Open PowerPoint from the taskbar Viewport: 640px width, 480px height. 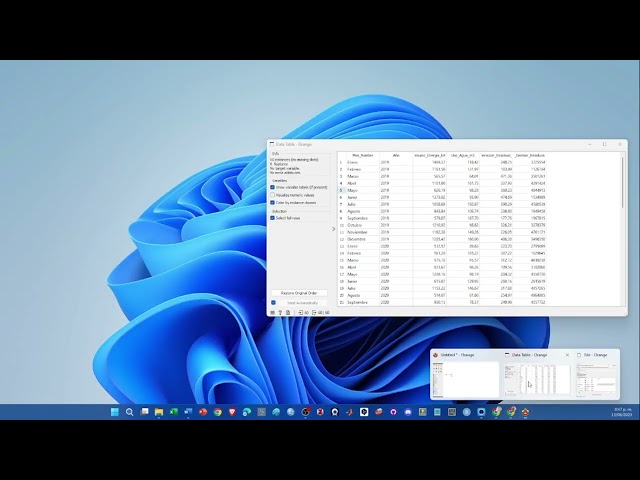click(203, 412)
